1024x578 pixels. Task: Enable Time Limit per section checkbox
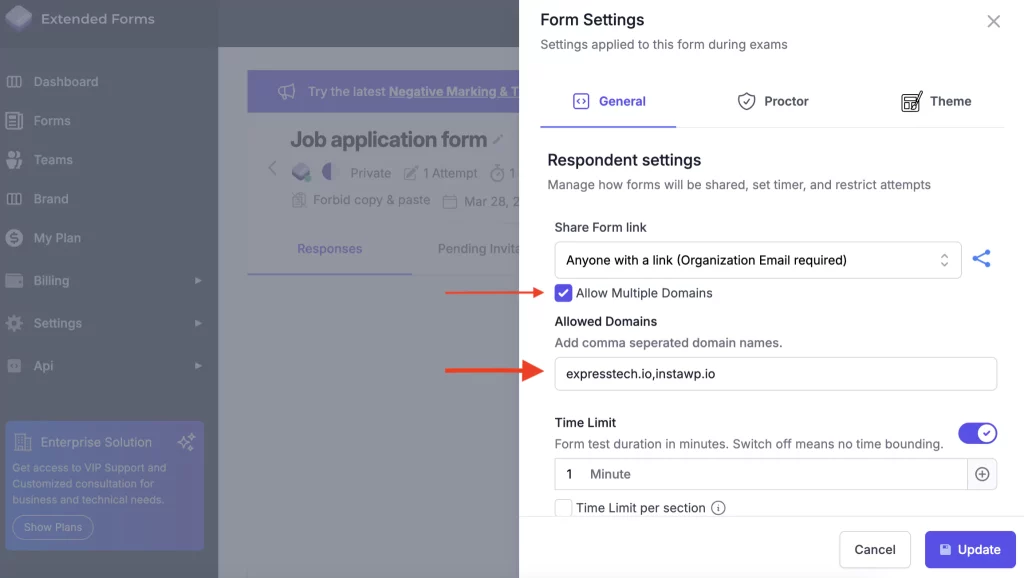(564, 508)
